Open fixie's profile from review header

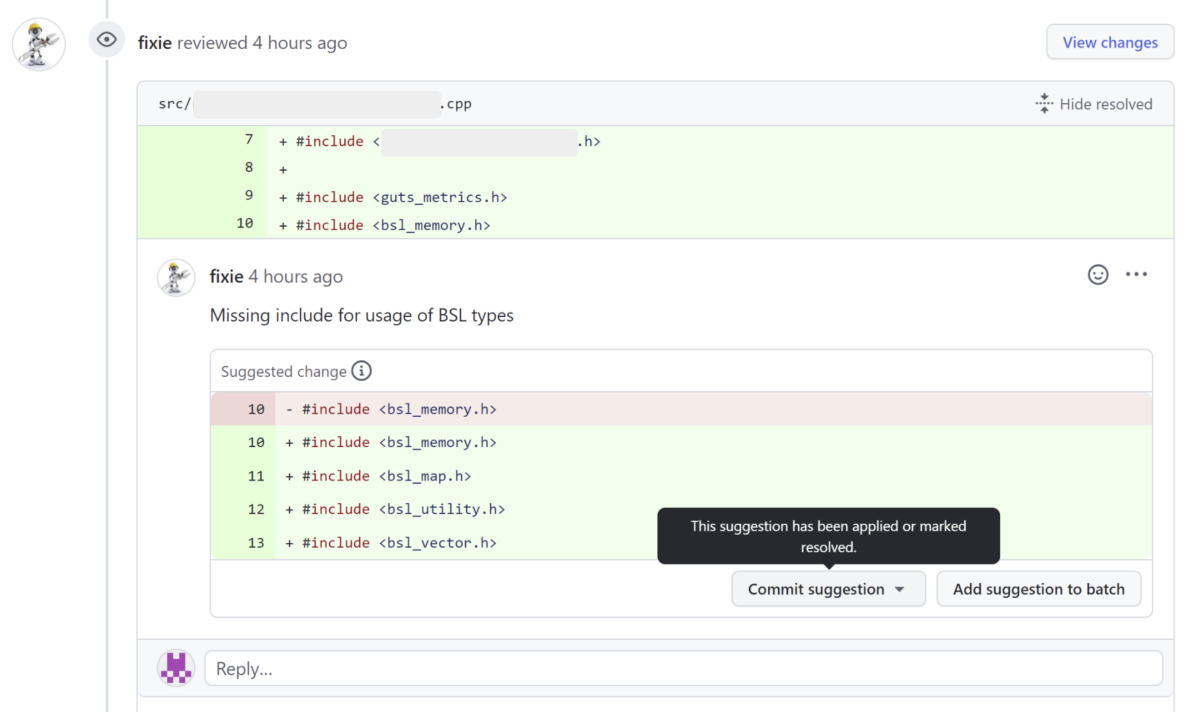155,43
